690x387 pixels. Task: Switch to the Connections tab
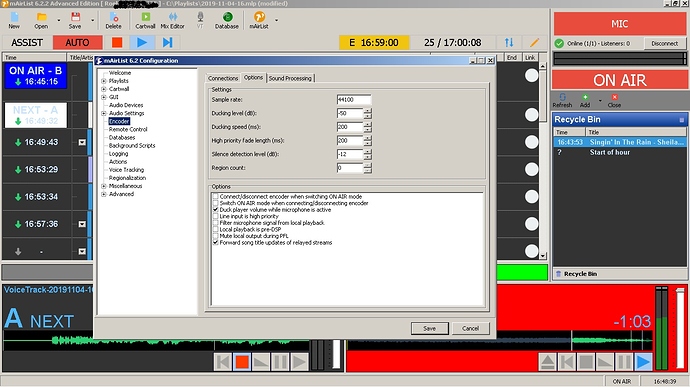[223, 78]
